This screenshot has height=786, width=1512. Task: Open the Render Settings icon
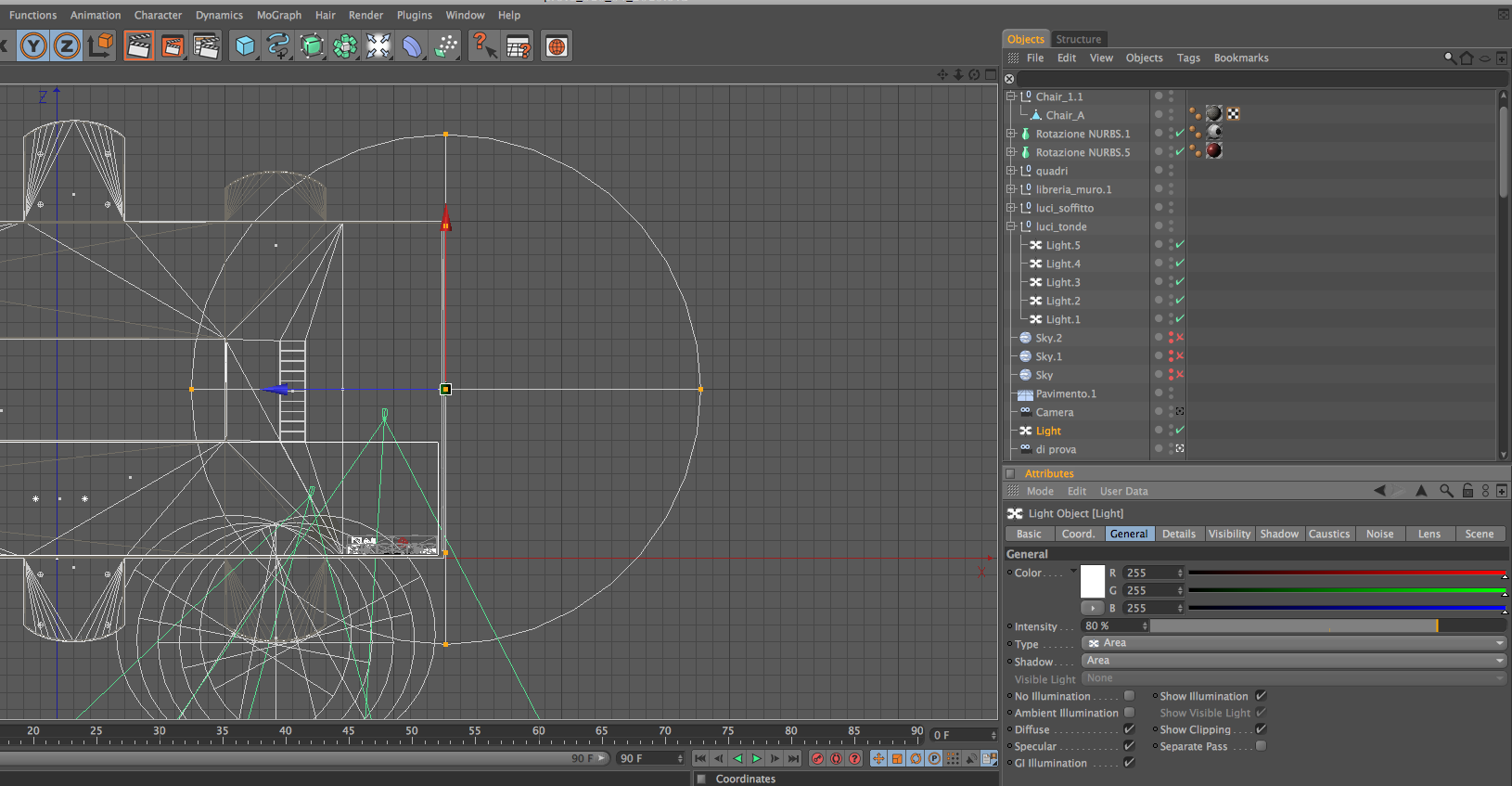(206, 45)
